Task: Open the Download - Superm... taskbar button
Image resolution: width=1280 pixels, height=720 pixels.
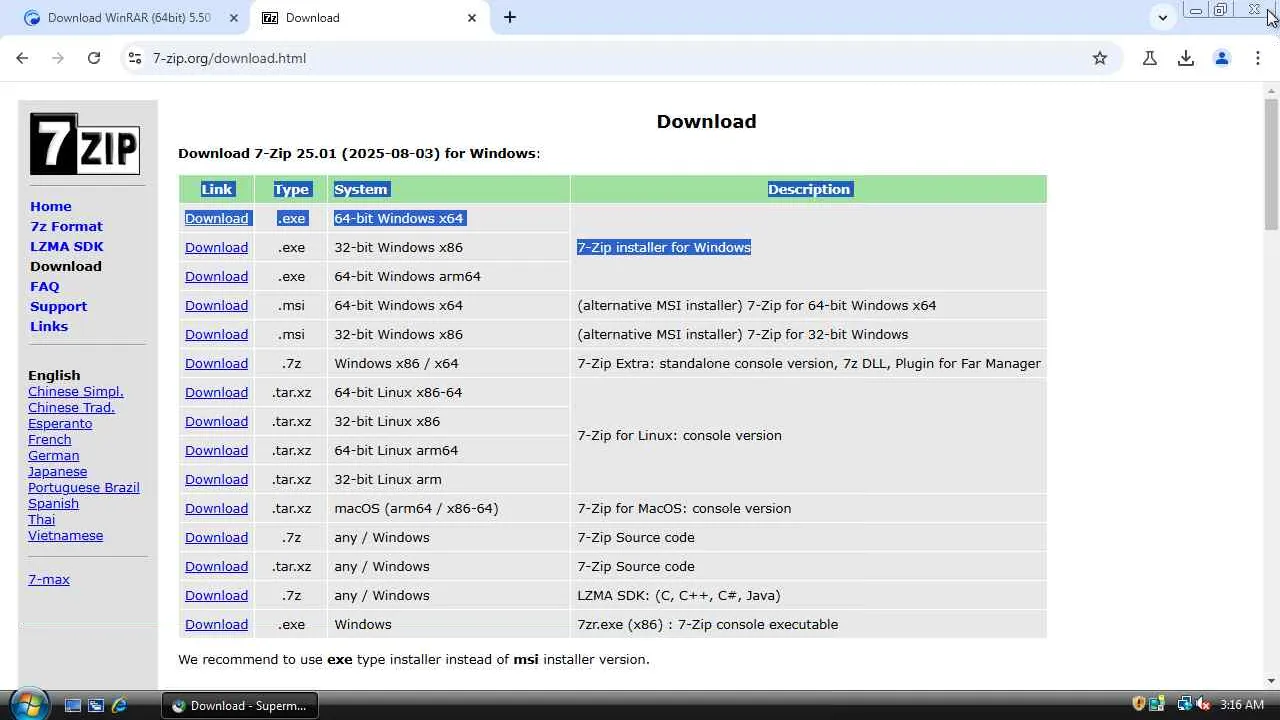Action: (240, 705)
